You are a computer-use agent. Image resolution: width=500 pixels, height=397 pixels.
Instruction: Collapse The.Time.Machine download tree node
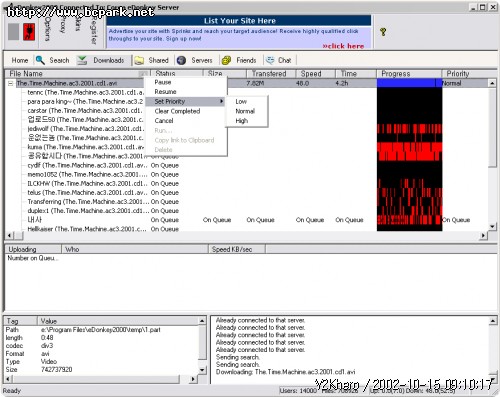pyautogui.click(x=11, y=83)
